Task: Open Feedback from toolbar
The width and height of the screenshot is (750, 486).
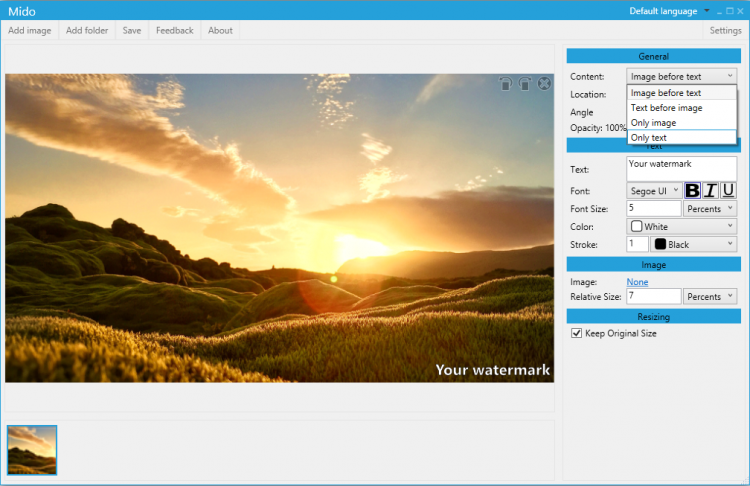Action: pyautogui.click(x=175, y=31)
